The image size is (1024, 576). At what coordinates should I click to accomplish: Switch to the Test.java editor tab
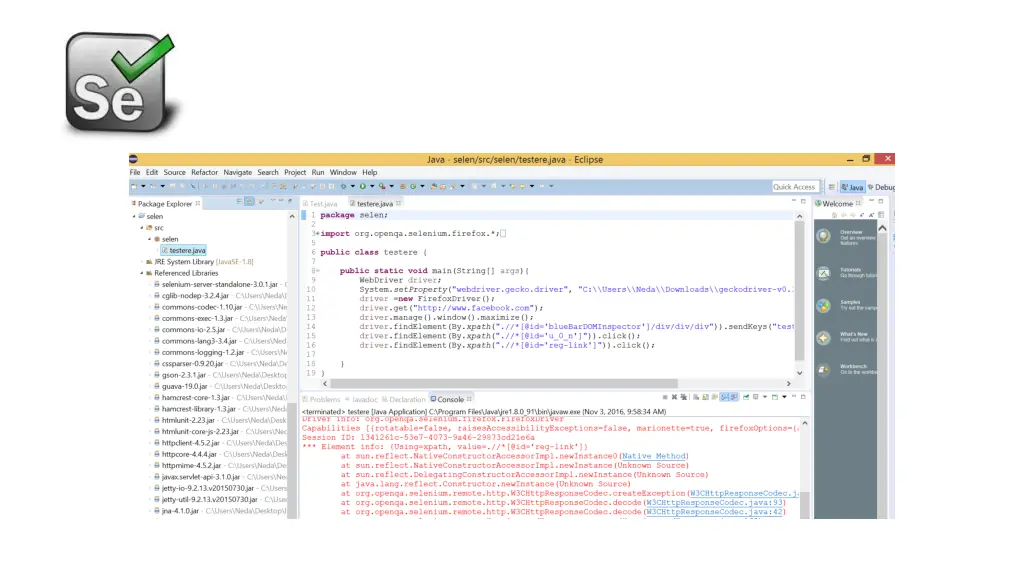[321, 204]
